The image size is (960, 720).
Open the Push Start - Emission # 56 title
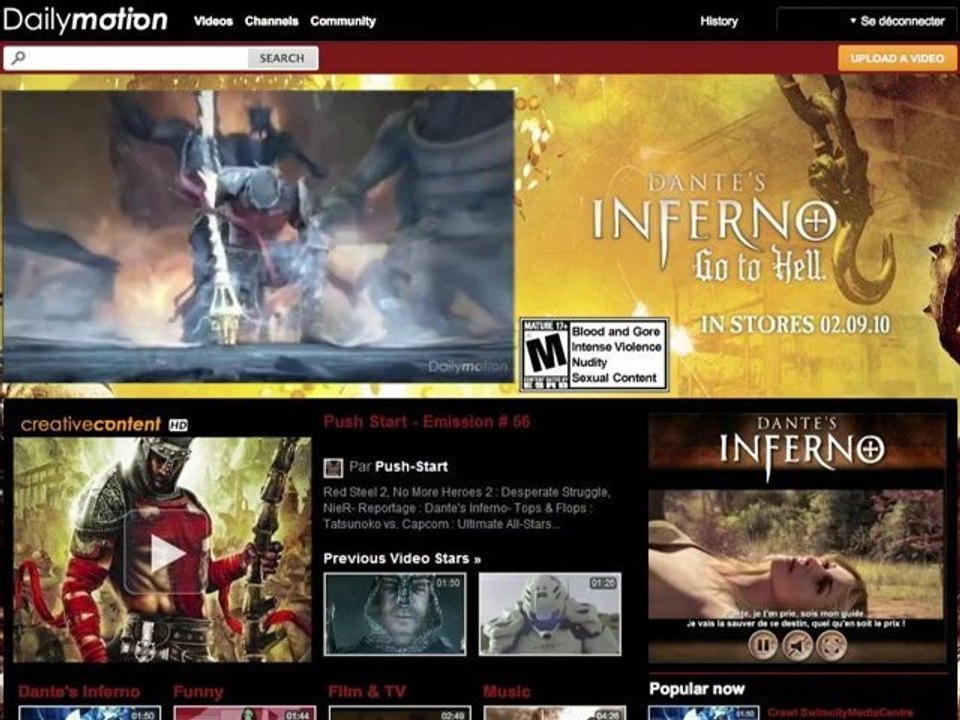click(427, 422)
